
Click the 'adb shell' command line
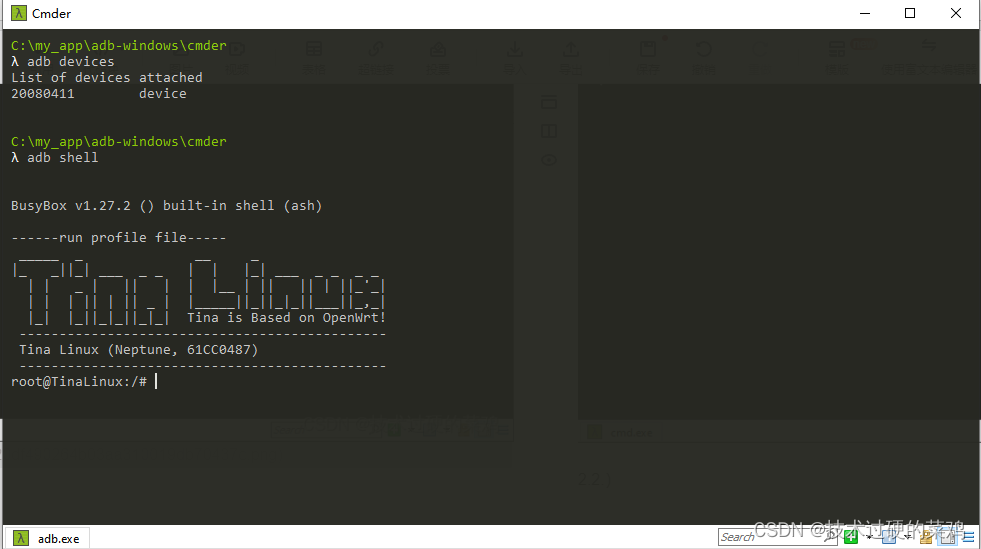(x=62, y=158)
